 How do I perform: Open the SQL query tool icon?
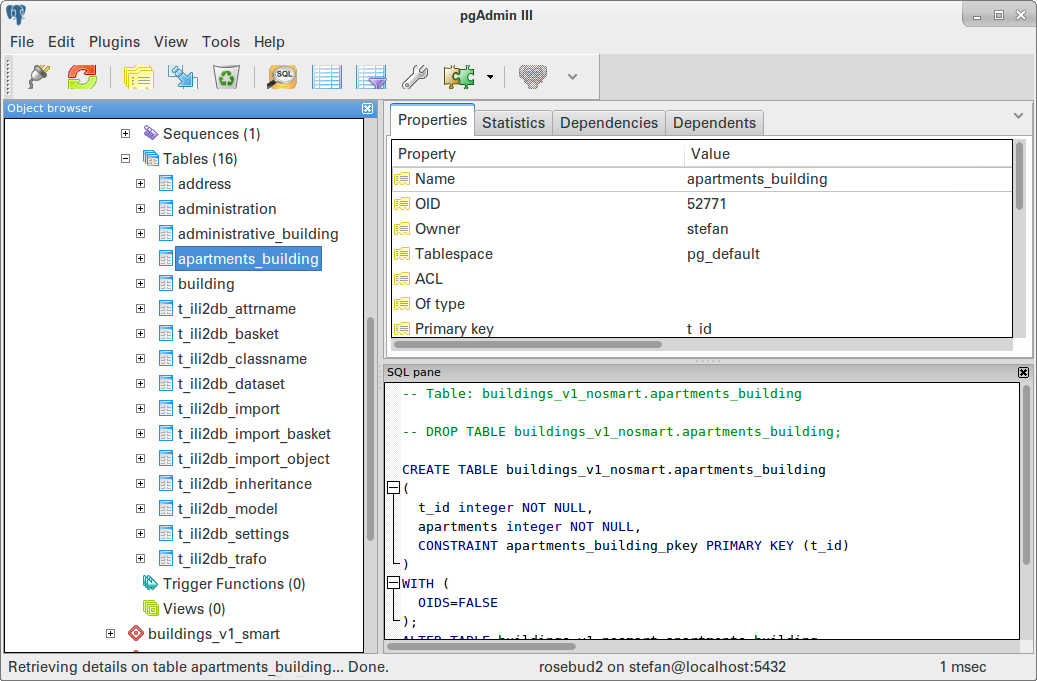tap(282, 77)
